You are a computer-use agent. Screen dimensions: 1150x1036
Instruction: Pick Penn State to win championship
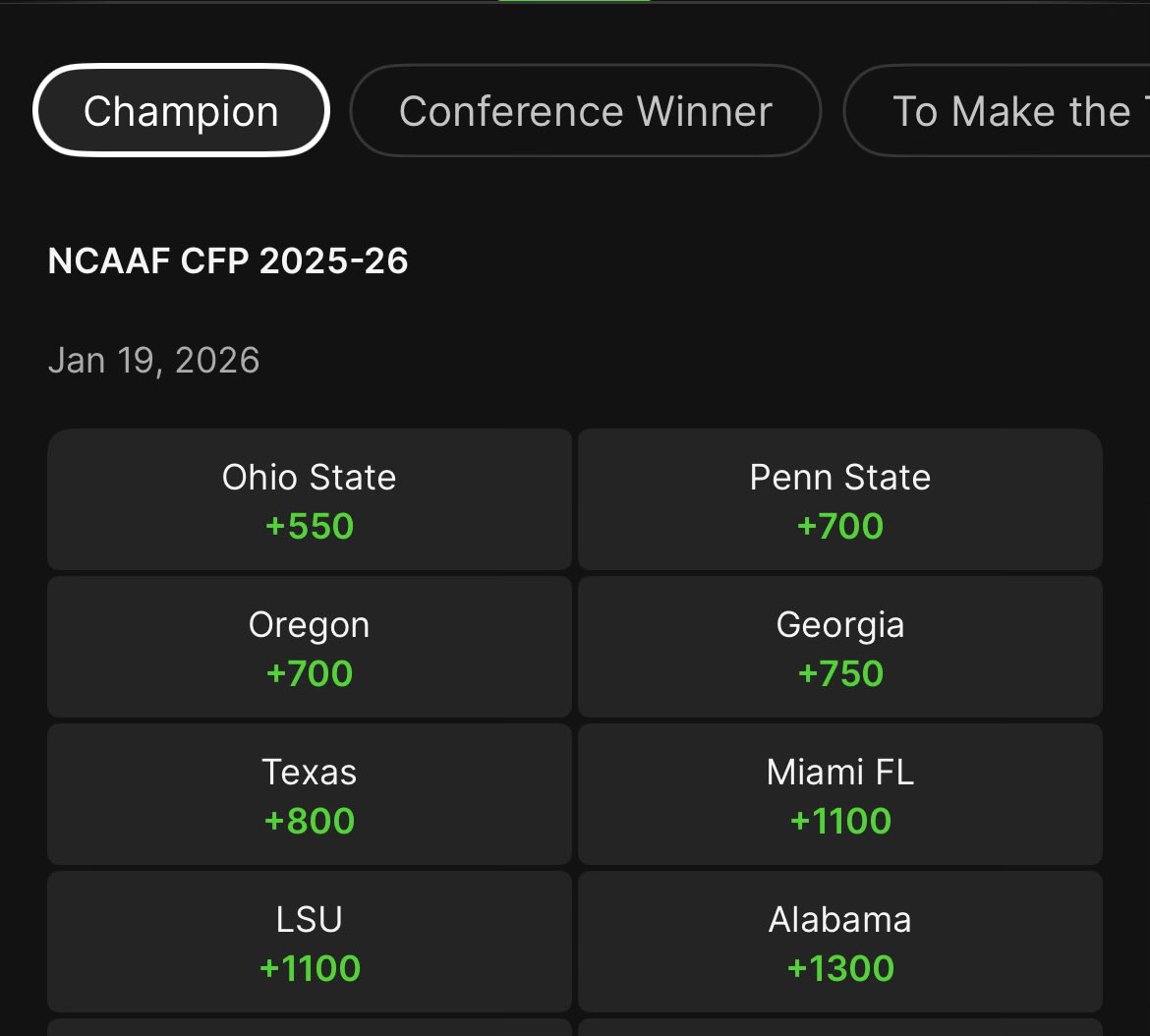point(839,499)
